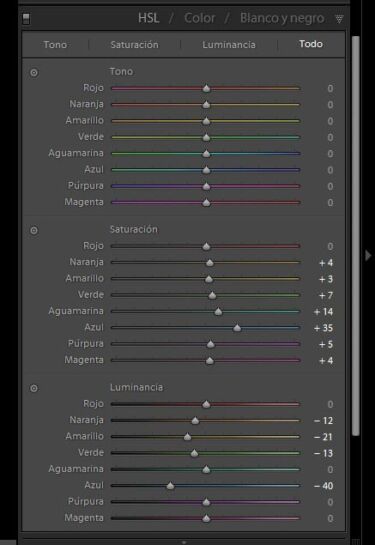Screen dimensions: 375x545
Task: Select the Todo tab
Action: click(311, 44)
